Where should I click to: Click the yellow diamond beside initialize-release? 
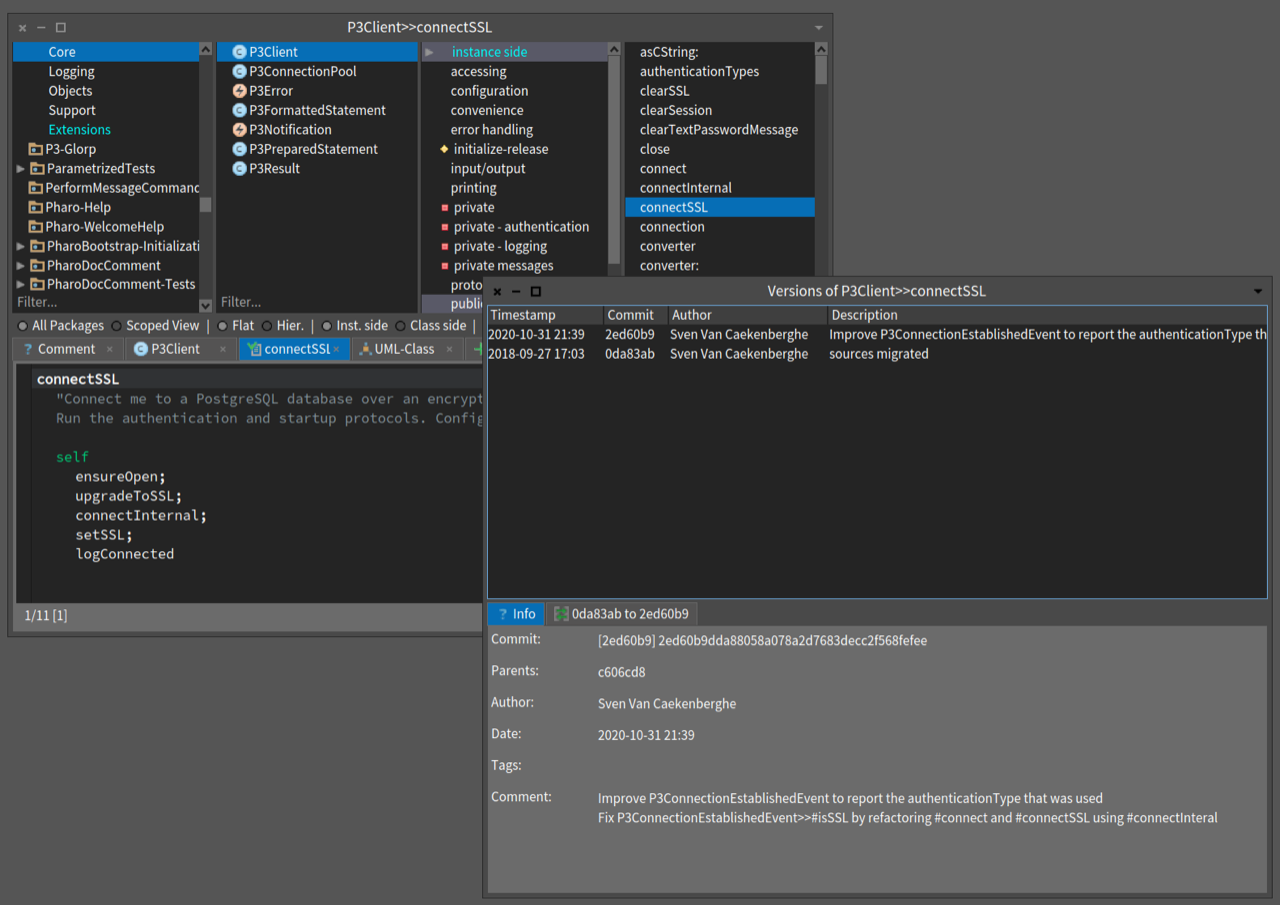(x=444, y=149)
